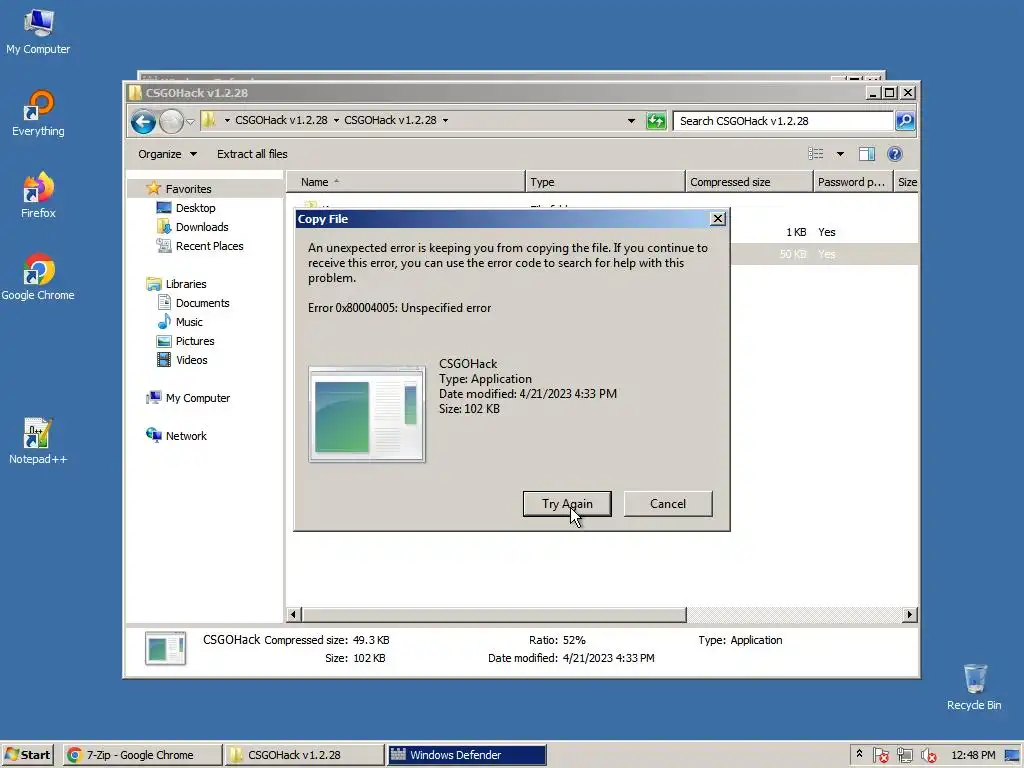Viewport: 1024px width, 768px height.
Task: Launch Everything search desktop shortcut
Action: point(38,114)
